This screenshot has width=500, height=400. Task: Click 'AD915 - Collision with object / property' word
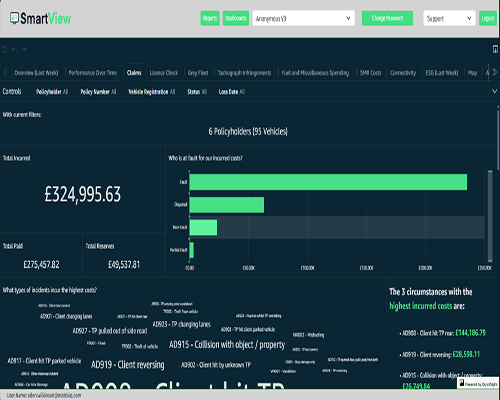pyautogui.click(x=227, y=345)
